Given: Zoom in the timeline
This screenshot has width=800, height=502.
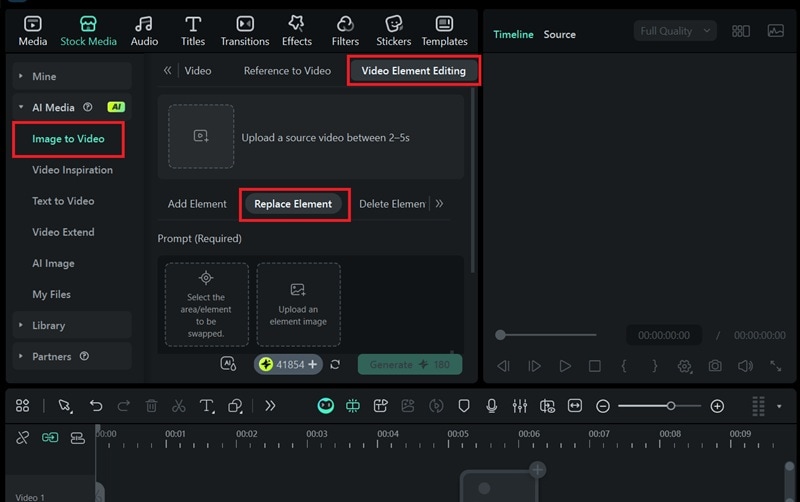Looking at the screenshot, I should pos(717,406).
